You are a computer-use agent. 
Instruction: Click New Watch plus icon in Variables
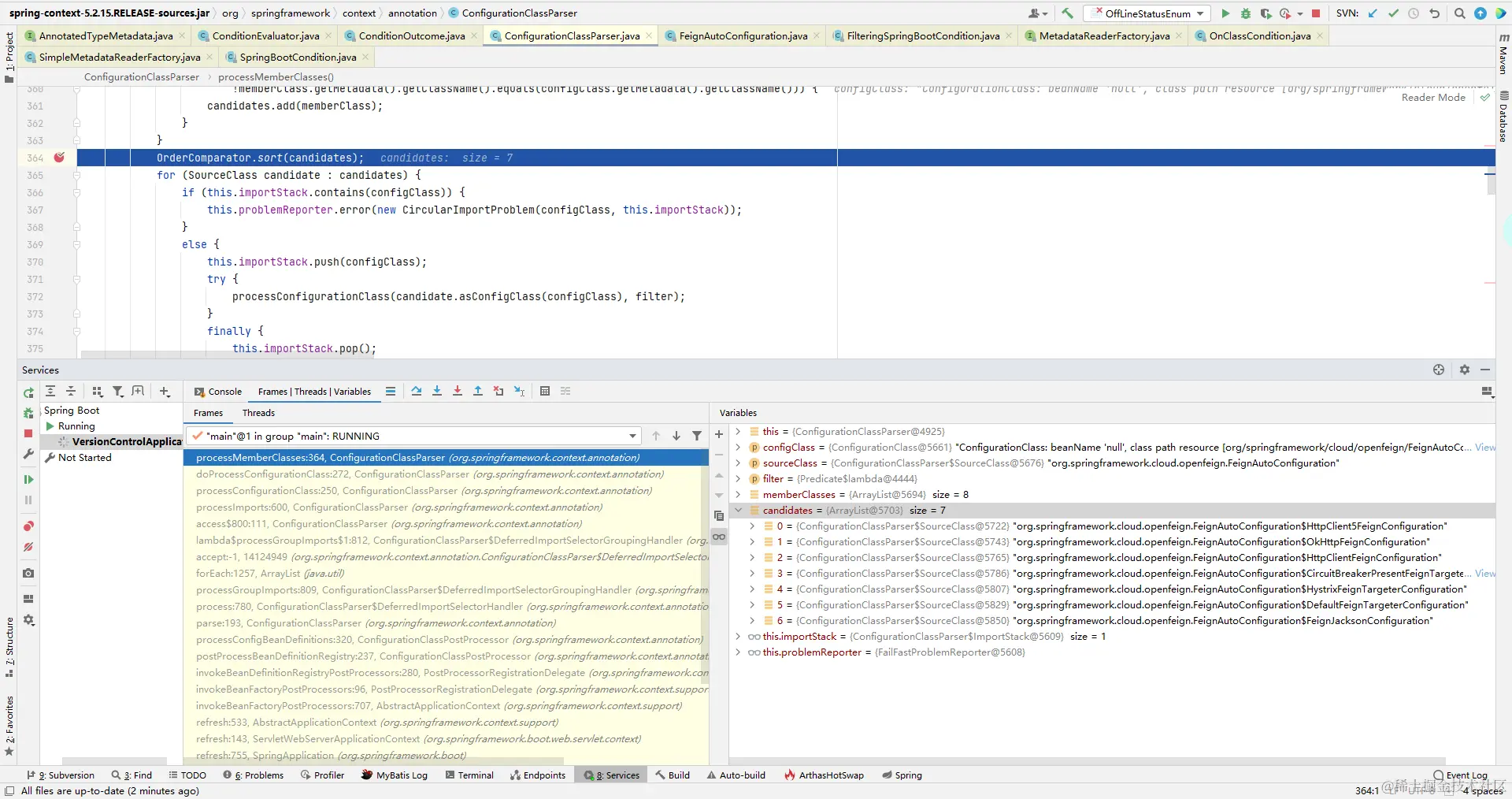coord(719,434)
